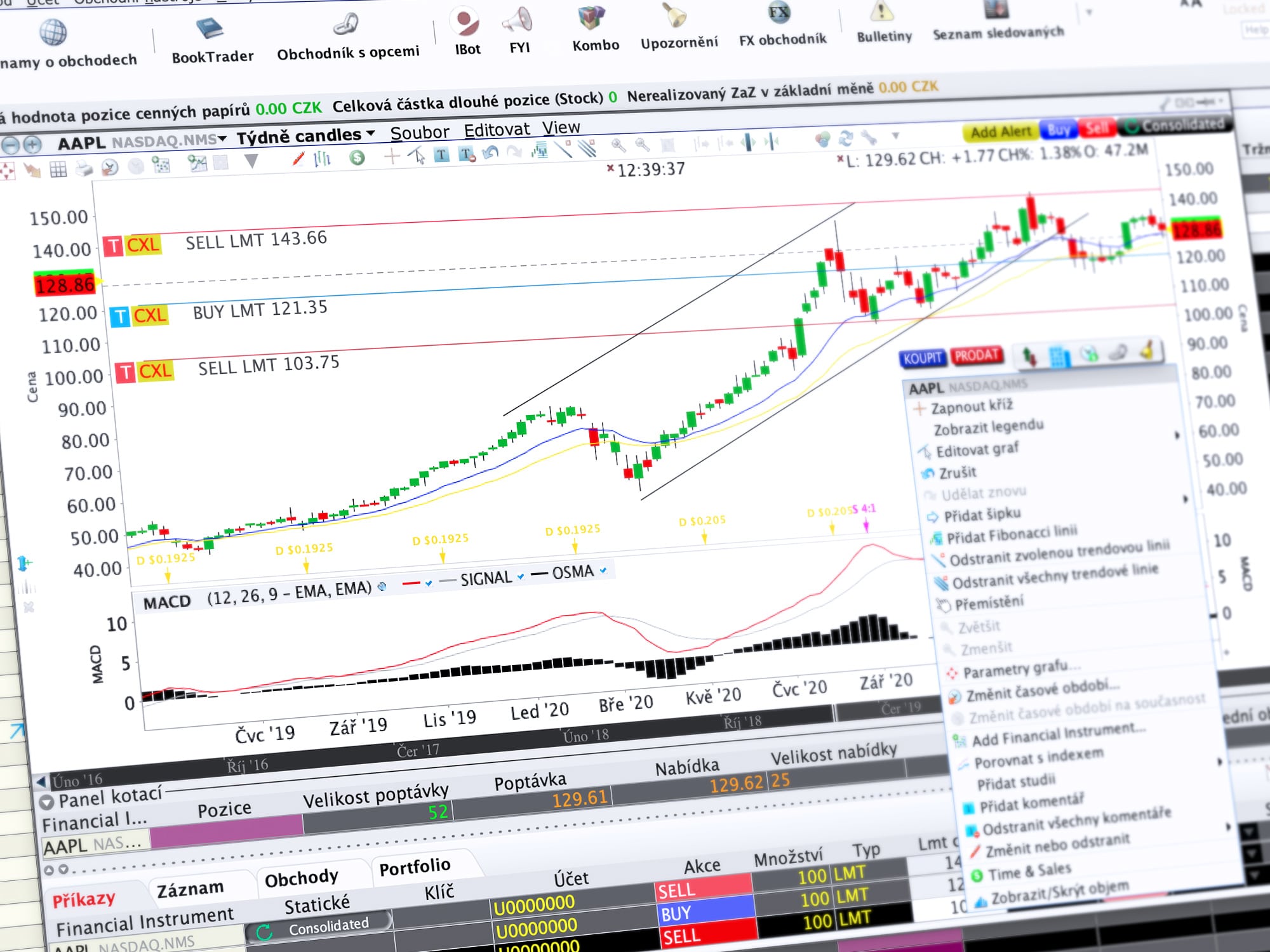Screen dimensions: 1270x952
Task: Click the grid table toolbar icon
Action: tap(58, 169)
